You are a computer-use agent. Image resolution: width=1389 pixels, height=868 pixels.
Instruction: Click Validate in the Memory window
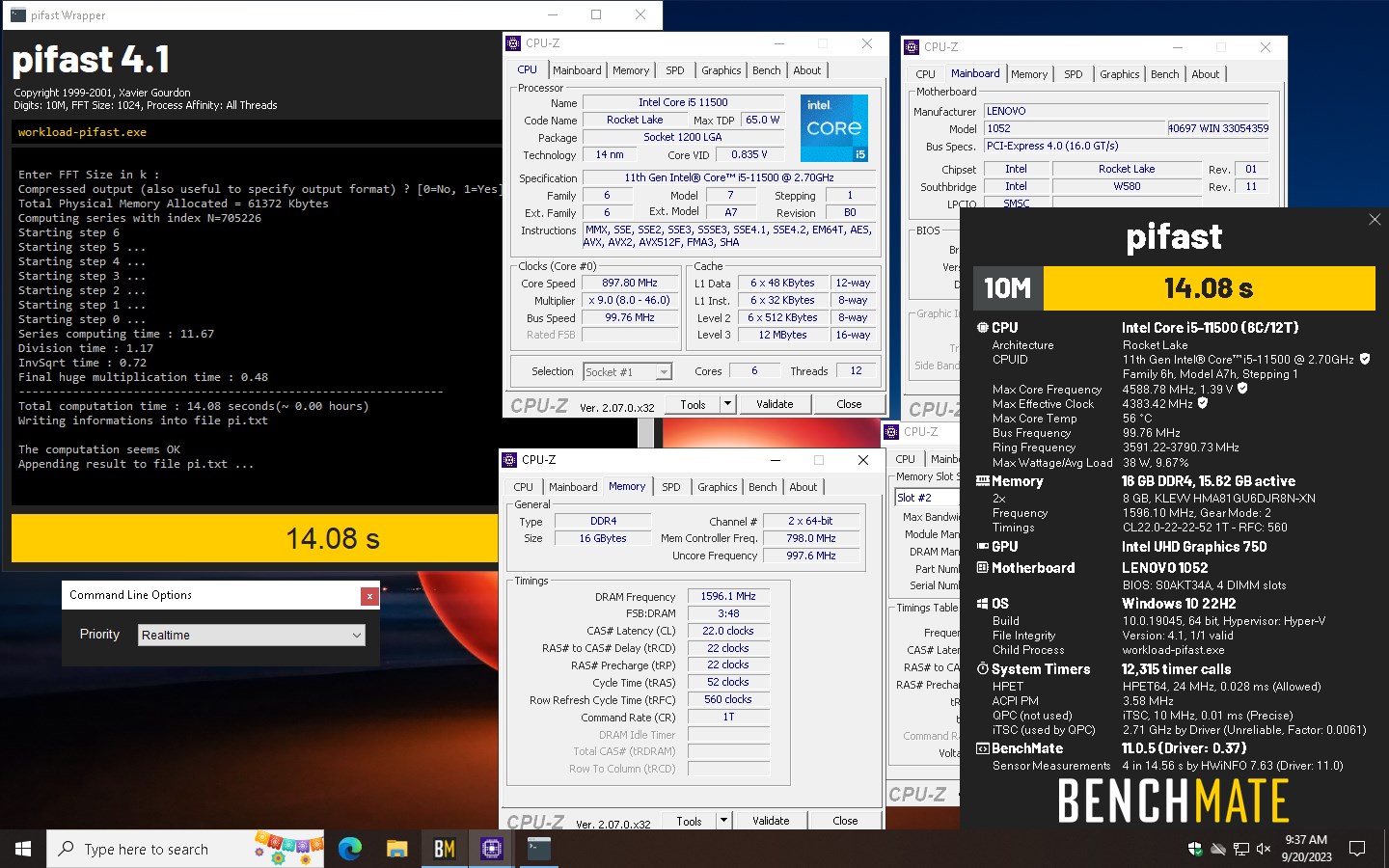tap(771, 821)
